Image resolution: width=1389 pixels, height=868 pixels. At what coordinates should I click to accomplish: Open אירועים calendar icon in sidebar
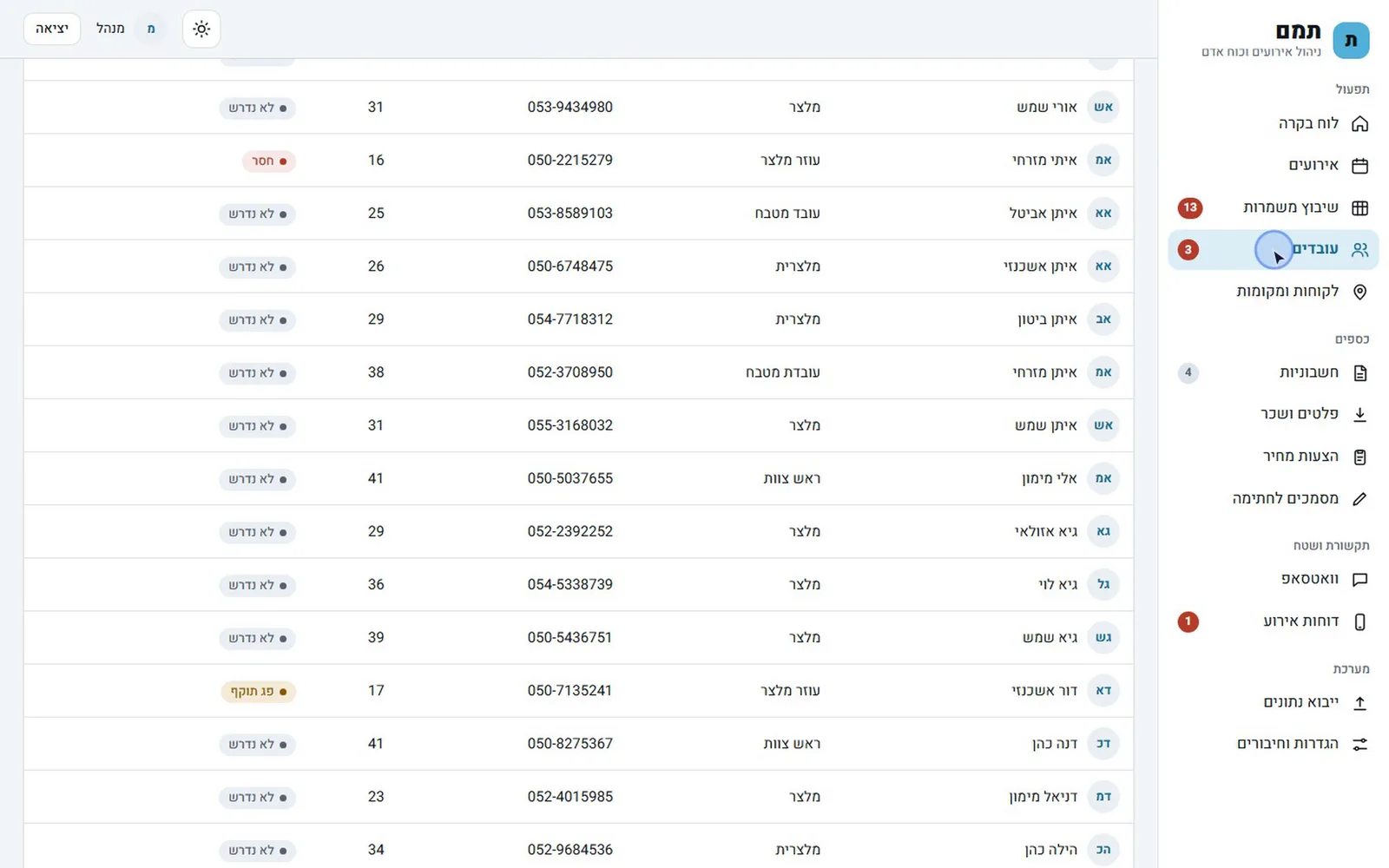pyautogui.click(x=1360, y=165)
